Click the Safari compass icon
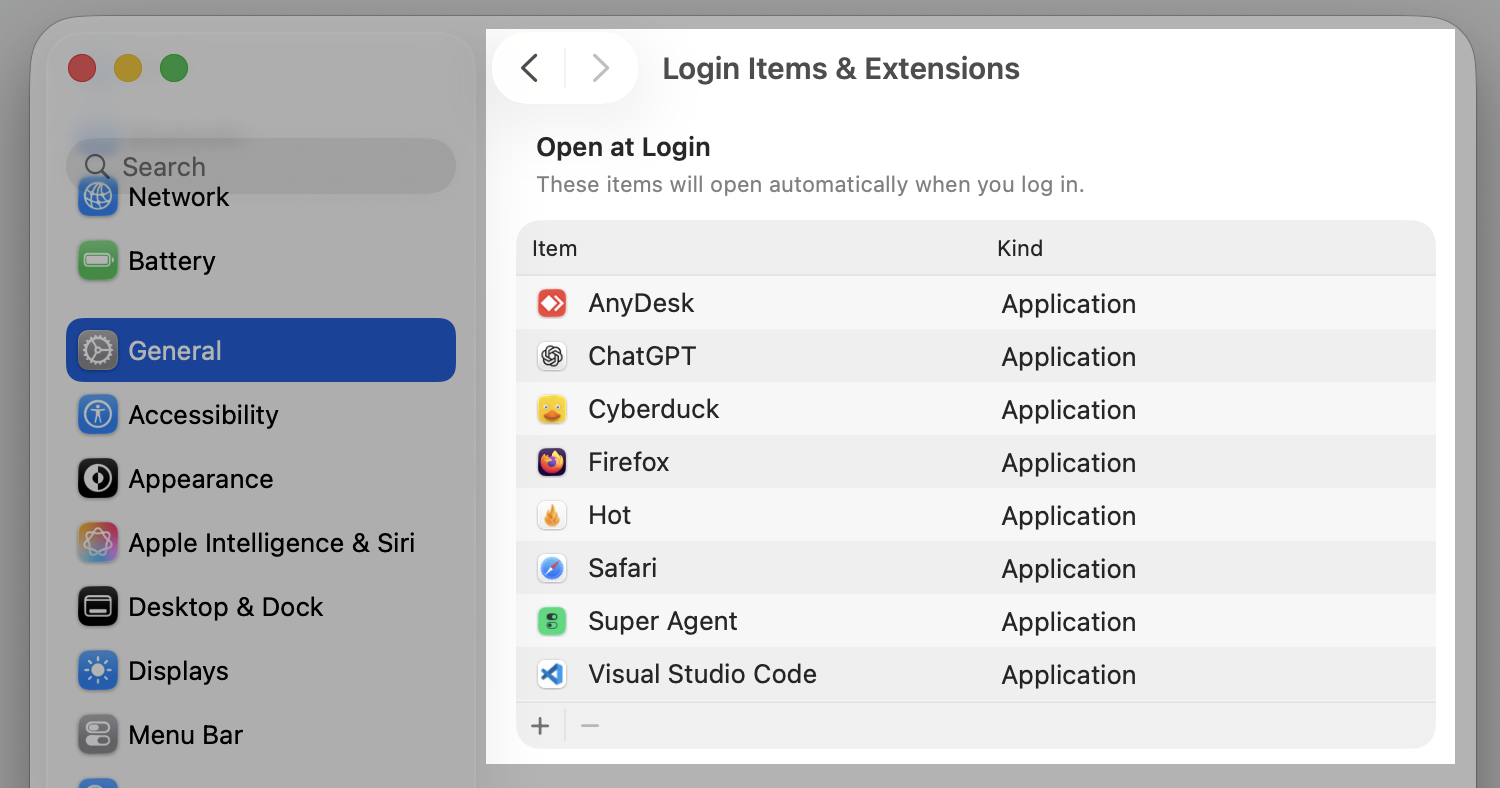The height and width of the screenshot is (788, 1500). click(552, 568)
